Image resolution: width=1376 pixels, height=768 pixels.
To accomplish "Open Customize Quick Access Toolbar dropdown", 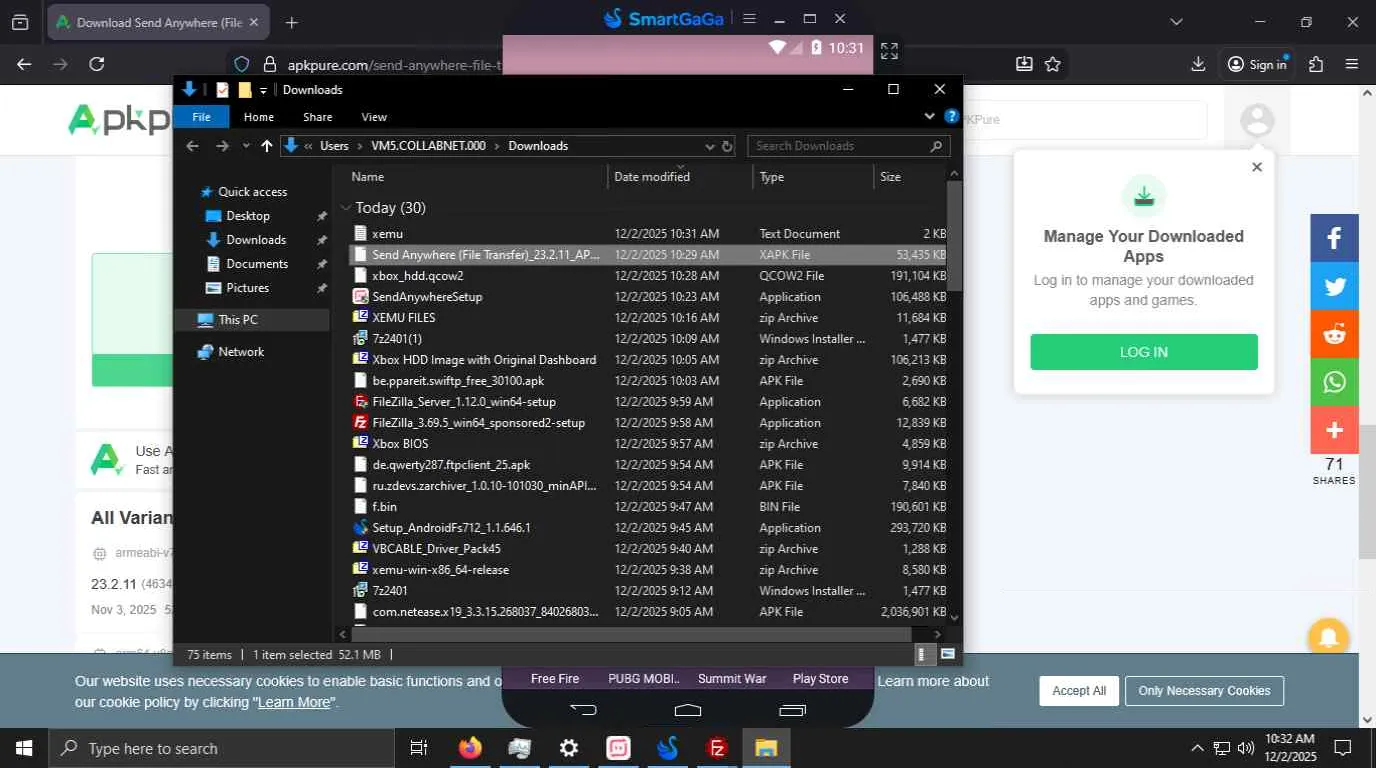I will point(264,90).
